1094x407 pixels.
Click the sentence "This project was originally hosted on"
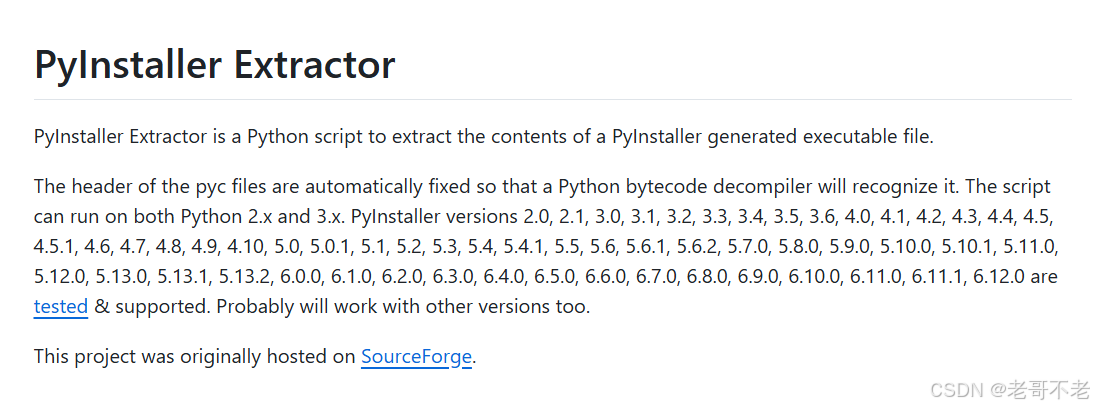click(196, 357)
